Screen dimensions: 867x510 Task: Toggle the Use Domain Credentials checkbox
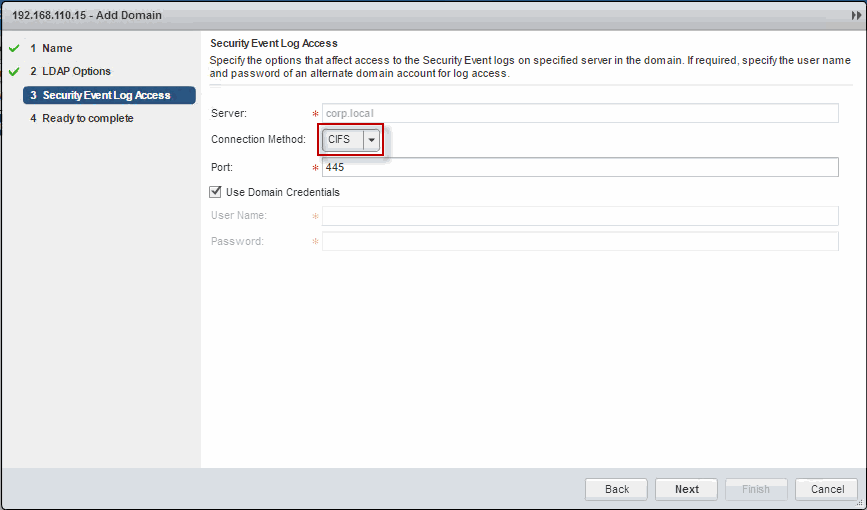click(216, 192)
